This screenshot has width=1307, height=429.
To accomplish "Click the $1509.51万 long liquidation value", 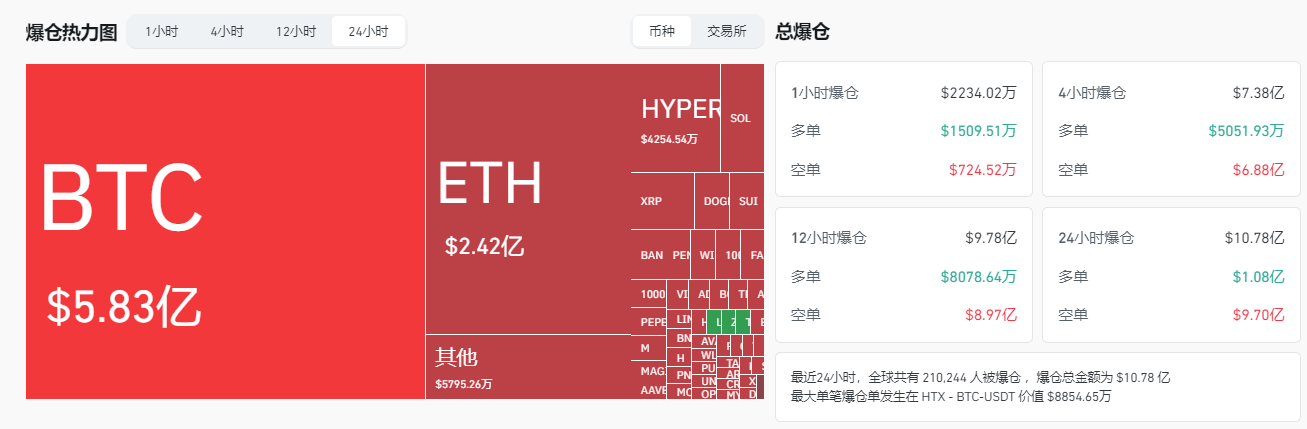I will 978,131.
